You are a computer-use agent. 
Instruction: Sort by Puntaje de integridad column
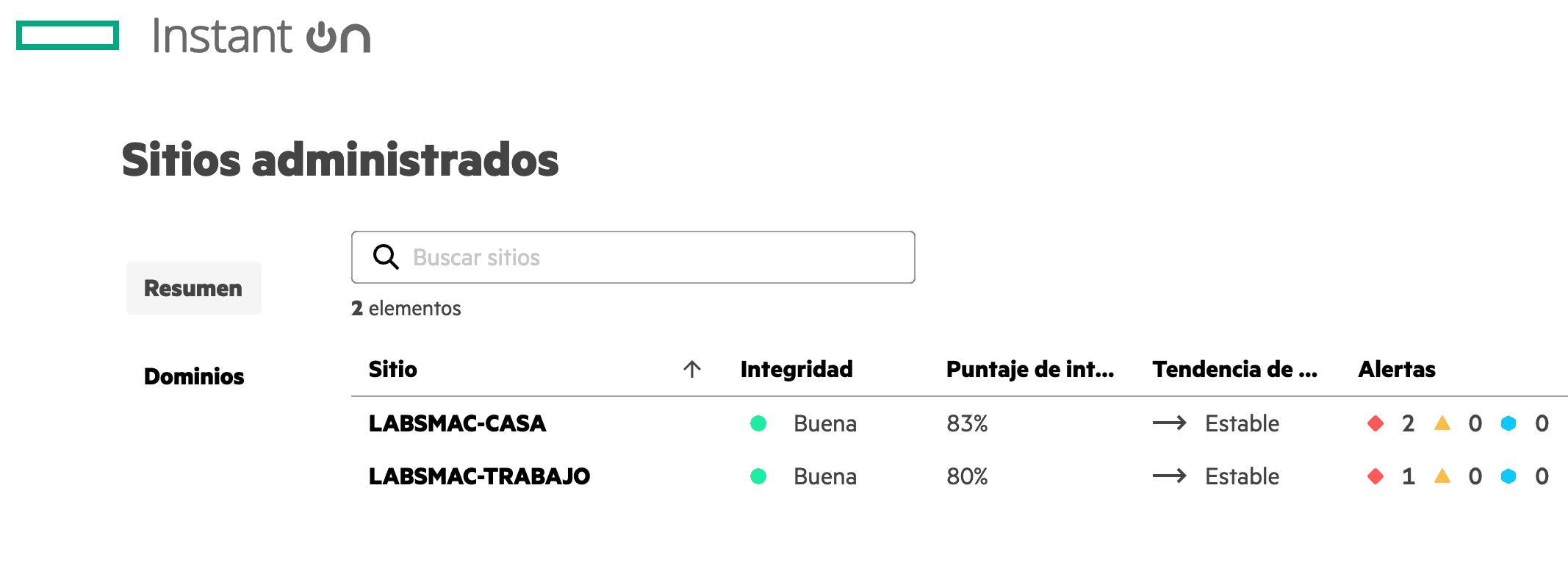tap(1029, 369)
